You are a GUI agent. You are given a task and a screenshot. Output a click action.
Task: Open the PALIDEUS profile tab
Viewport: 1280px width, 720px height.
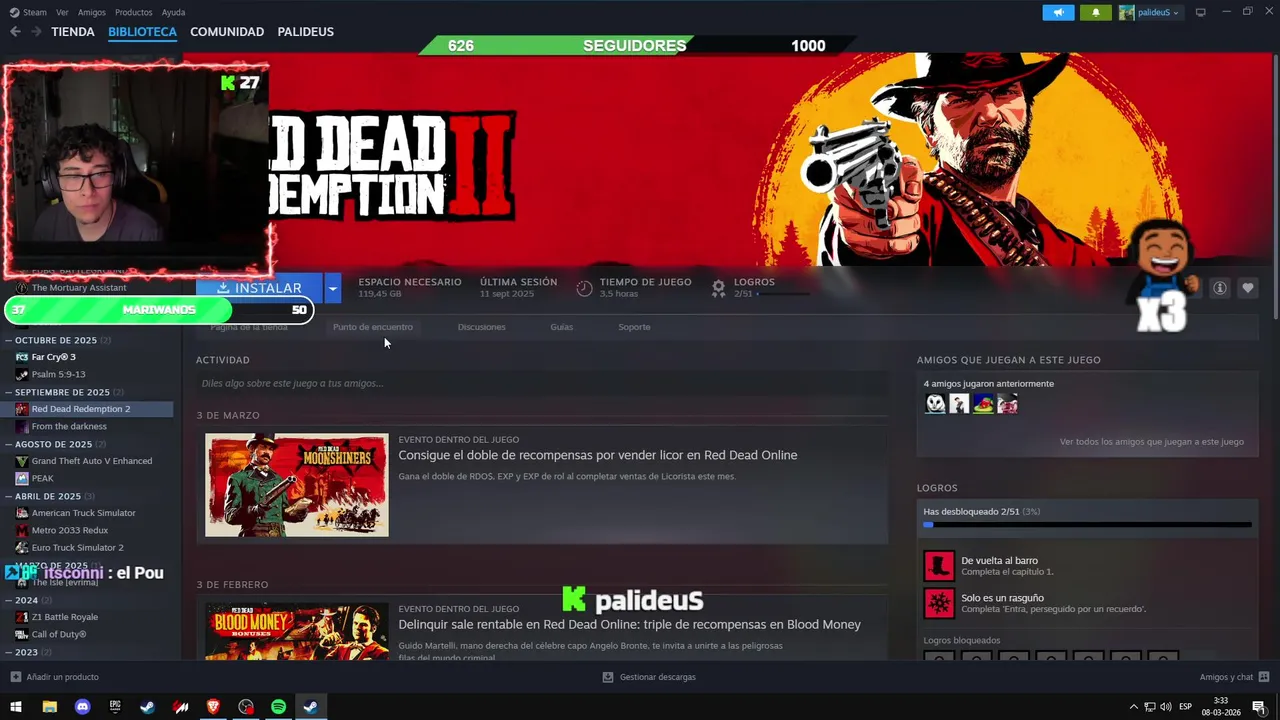click(x=305, y=32)
